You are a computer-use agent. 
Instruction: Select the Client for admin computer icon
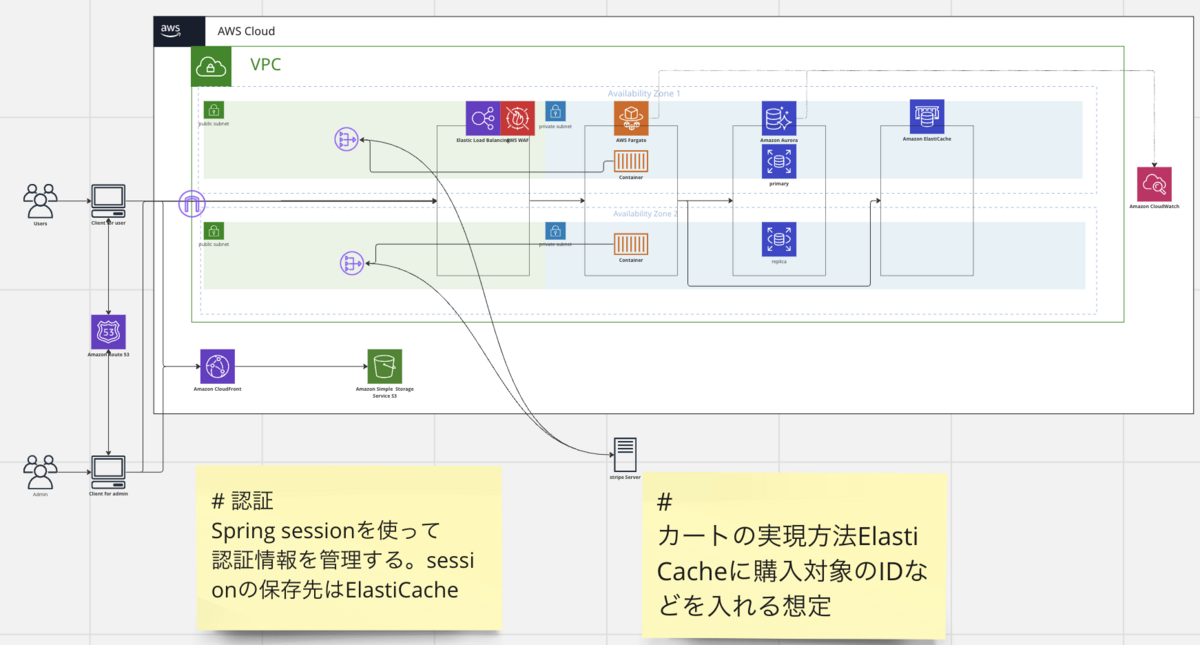click(x=108, y=472)
